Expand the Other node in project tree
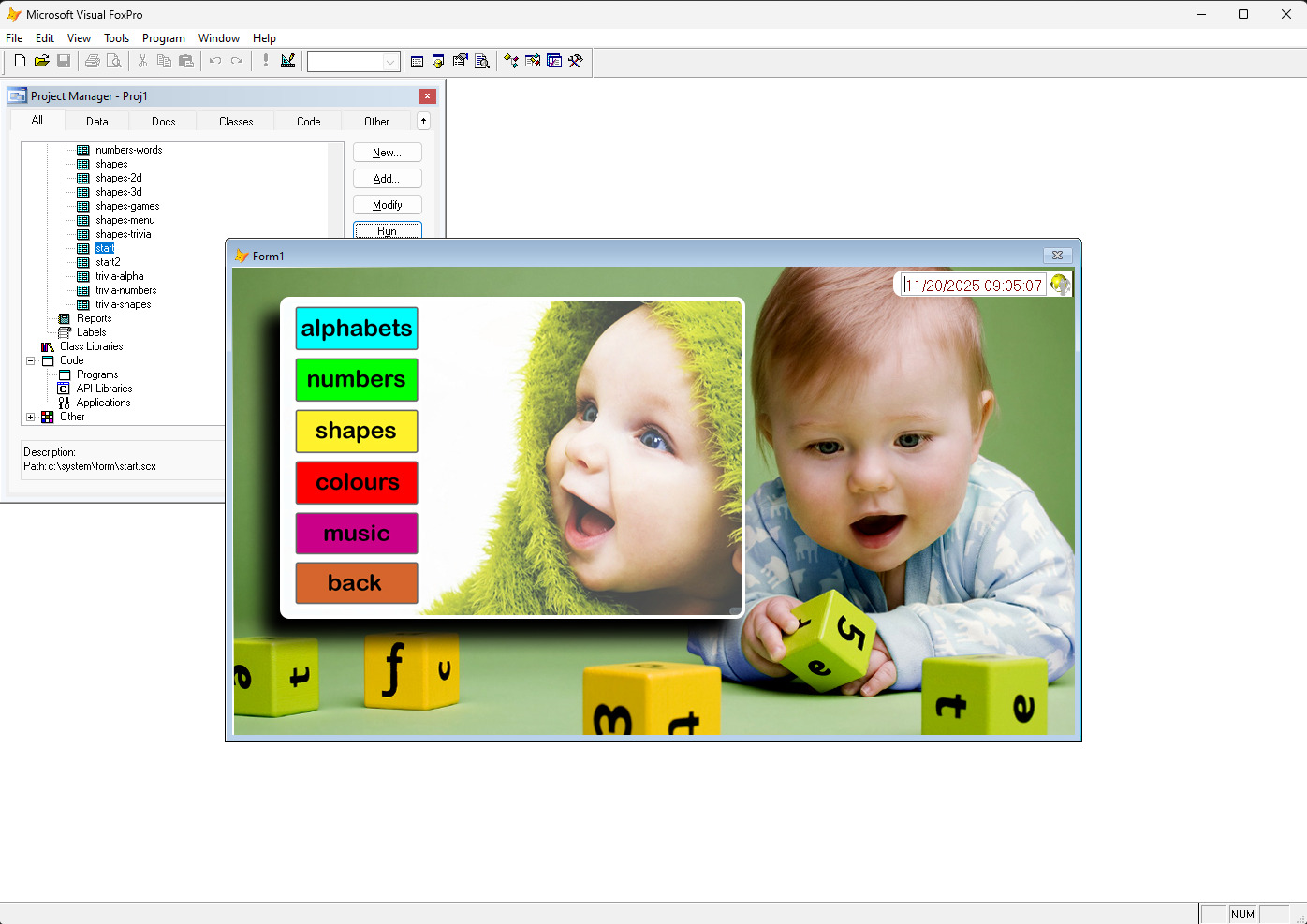The width and height of the screenshot is (1307, 924). coord(31,417)
